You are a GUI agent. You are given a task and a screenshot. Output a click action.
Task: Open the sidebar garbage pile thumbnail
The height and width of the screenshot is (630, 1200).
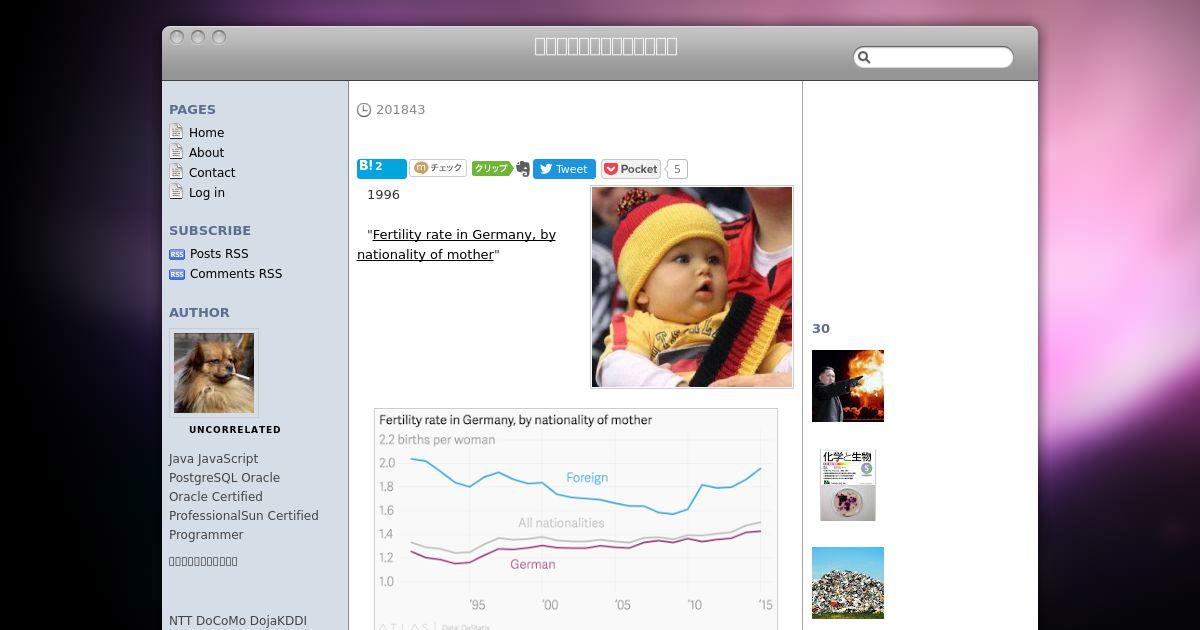848,583
